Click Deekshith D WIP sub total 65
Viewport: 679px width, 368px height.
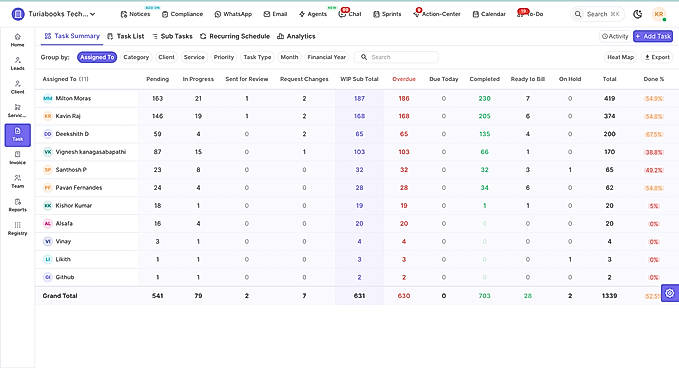(359, 134)
